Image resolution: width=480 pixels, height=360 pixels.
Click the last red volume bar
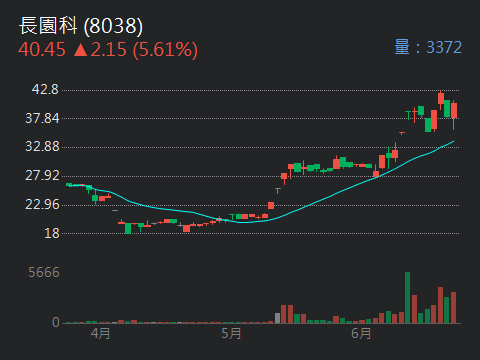(453, 308)
